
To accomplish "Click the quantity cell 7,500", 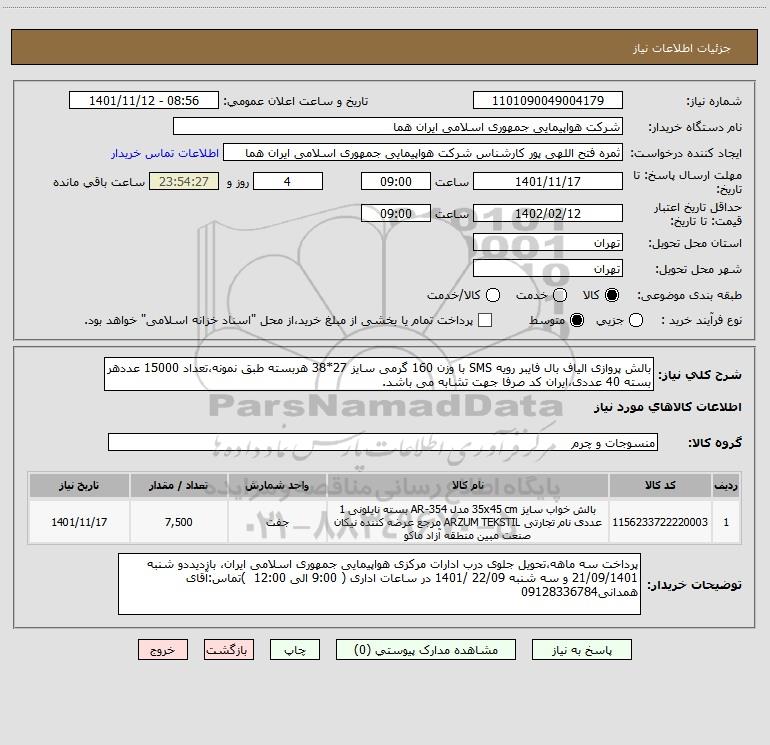I will (179, 522).
